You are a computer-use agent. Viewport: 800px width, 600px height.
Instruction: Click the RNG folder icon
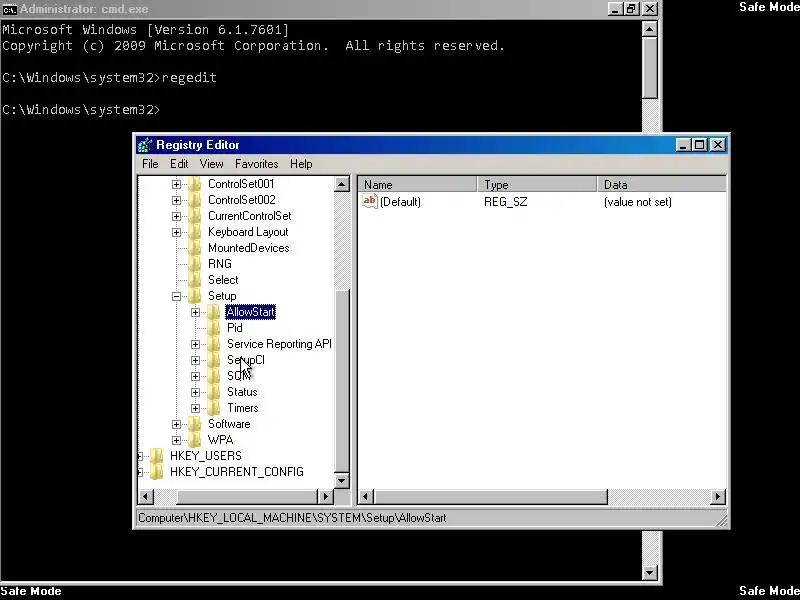coord(194,264)
